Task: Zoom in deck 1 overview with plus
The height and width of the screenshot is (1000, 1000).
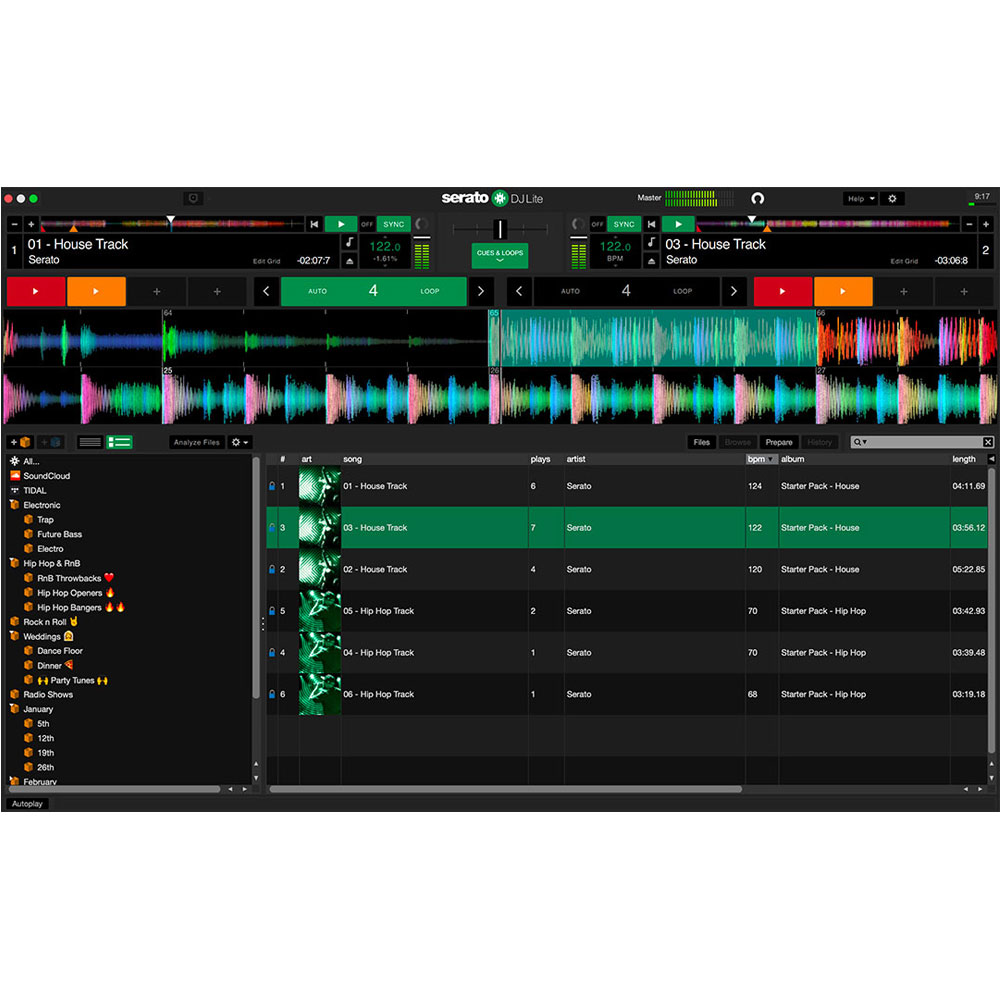Action: 31,224
